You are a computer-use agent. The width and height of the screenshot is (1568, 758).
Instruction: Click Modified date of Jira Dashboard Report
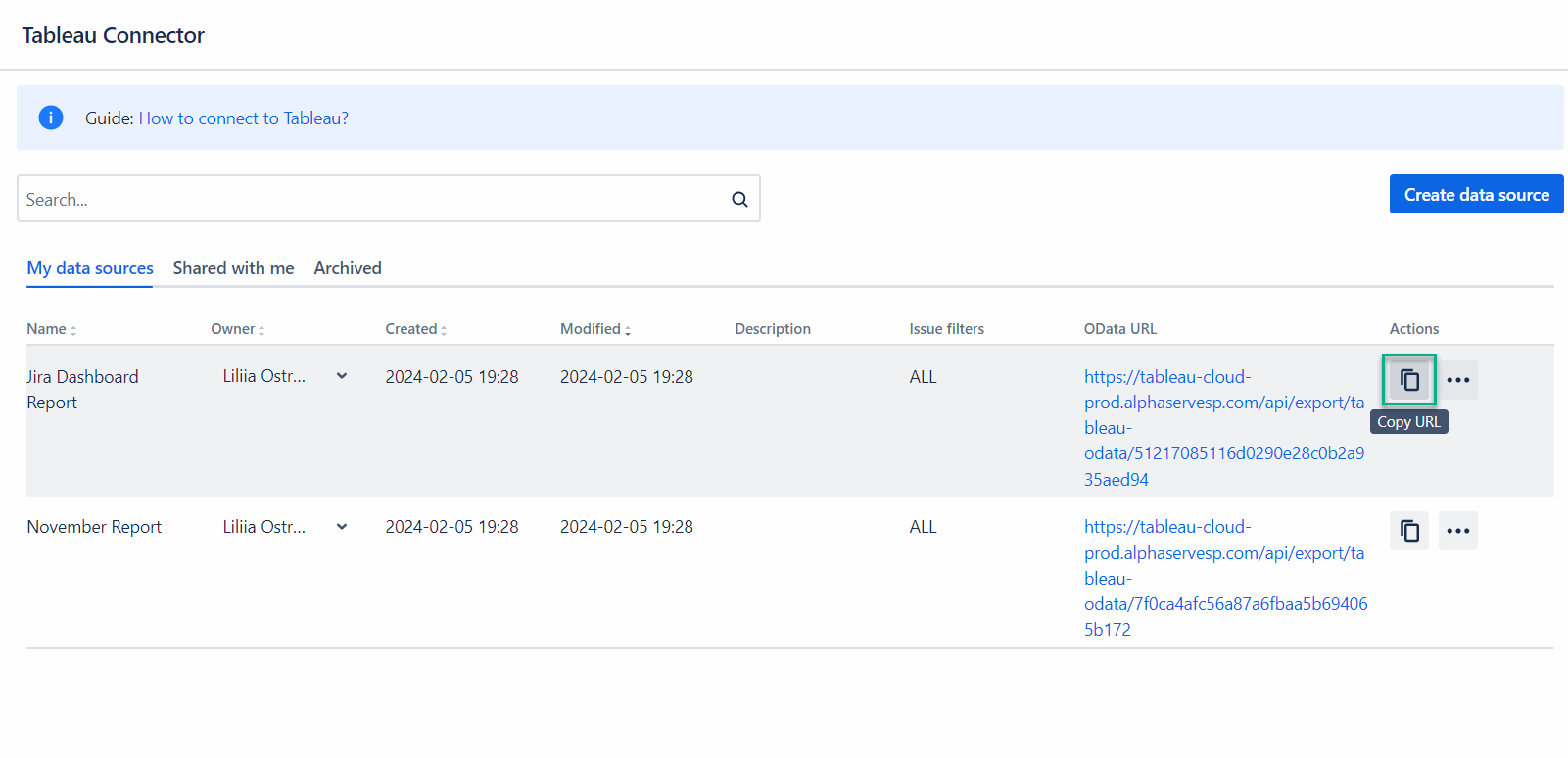pyautogui.click(x=627, y=377)
